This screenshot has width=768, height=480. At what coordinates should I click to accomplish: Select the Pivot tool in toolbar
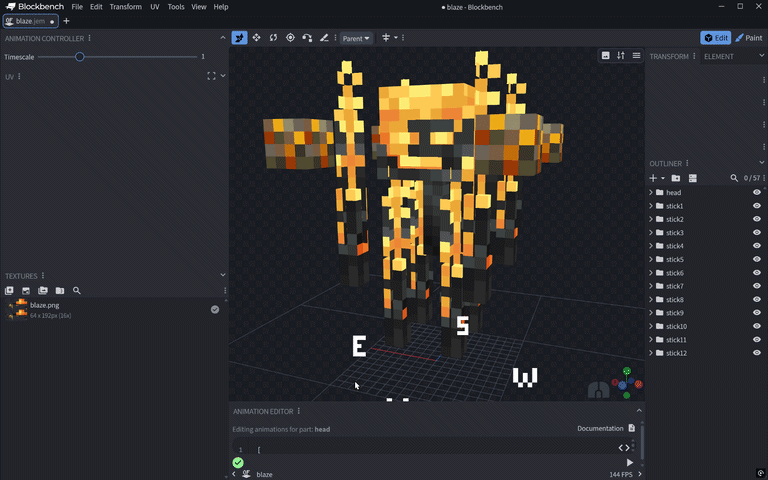[x=290, y=38]
